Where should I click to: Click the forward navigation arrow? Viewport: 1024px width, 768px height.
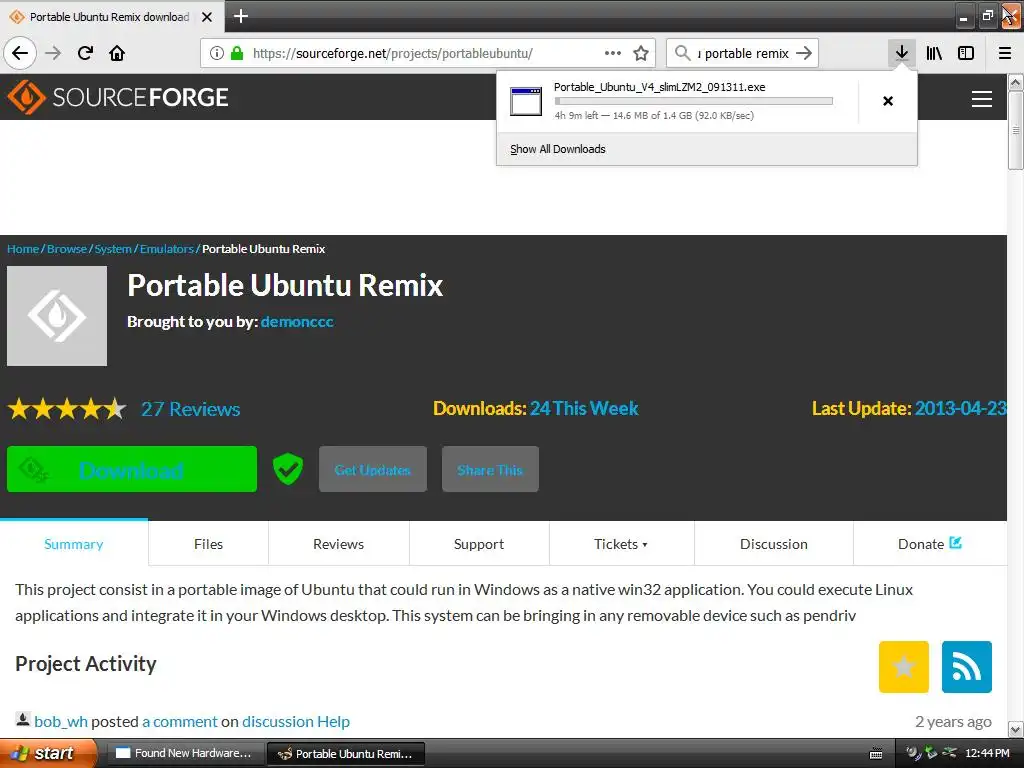click(x=53, y=53)
